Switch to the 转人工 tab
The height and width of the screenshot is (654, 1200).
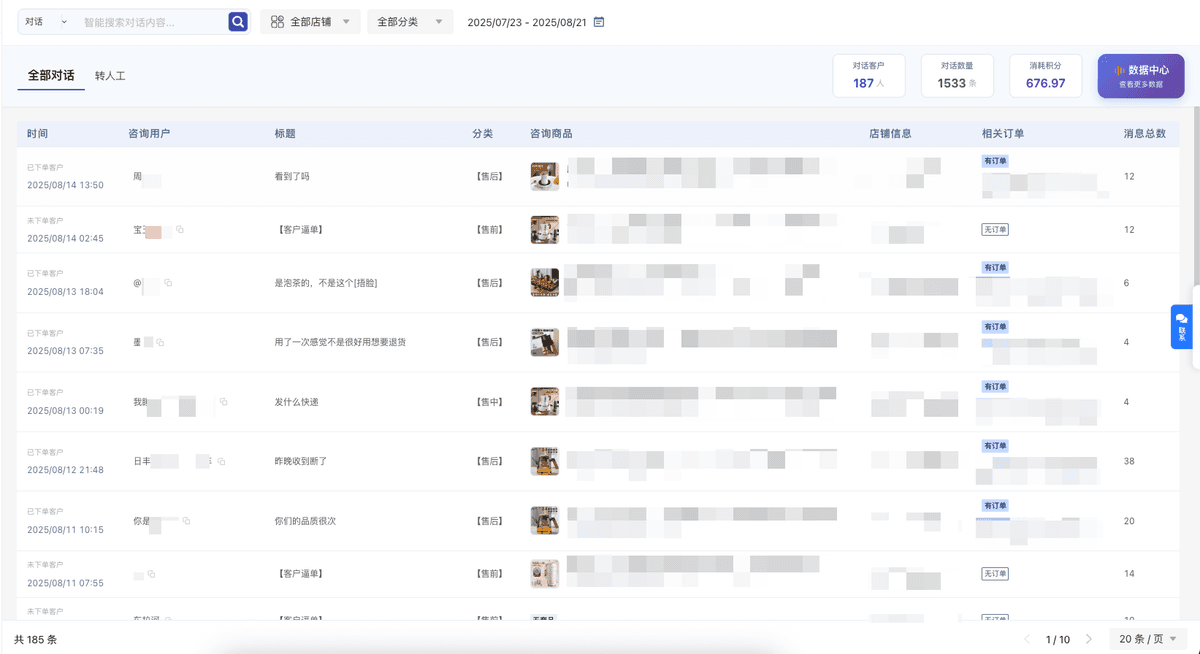[x=110, y=75]
